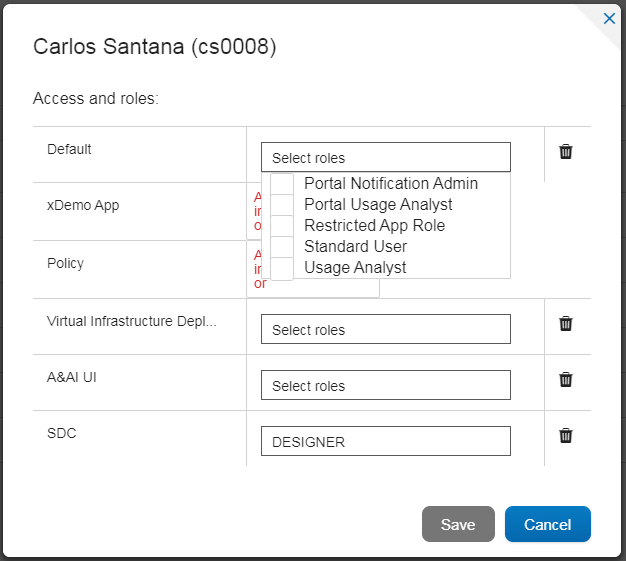
Task: Choose Portal Notification Admin label in role list
Action: coord(391,184)
